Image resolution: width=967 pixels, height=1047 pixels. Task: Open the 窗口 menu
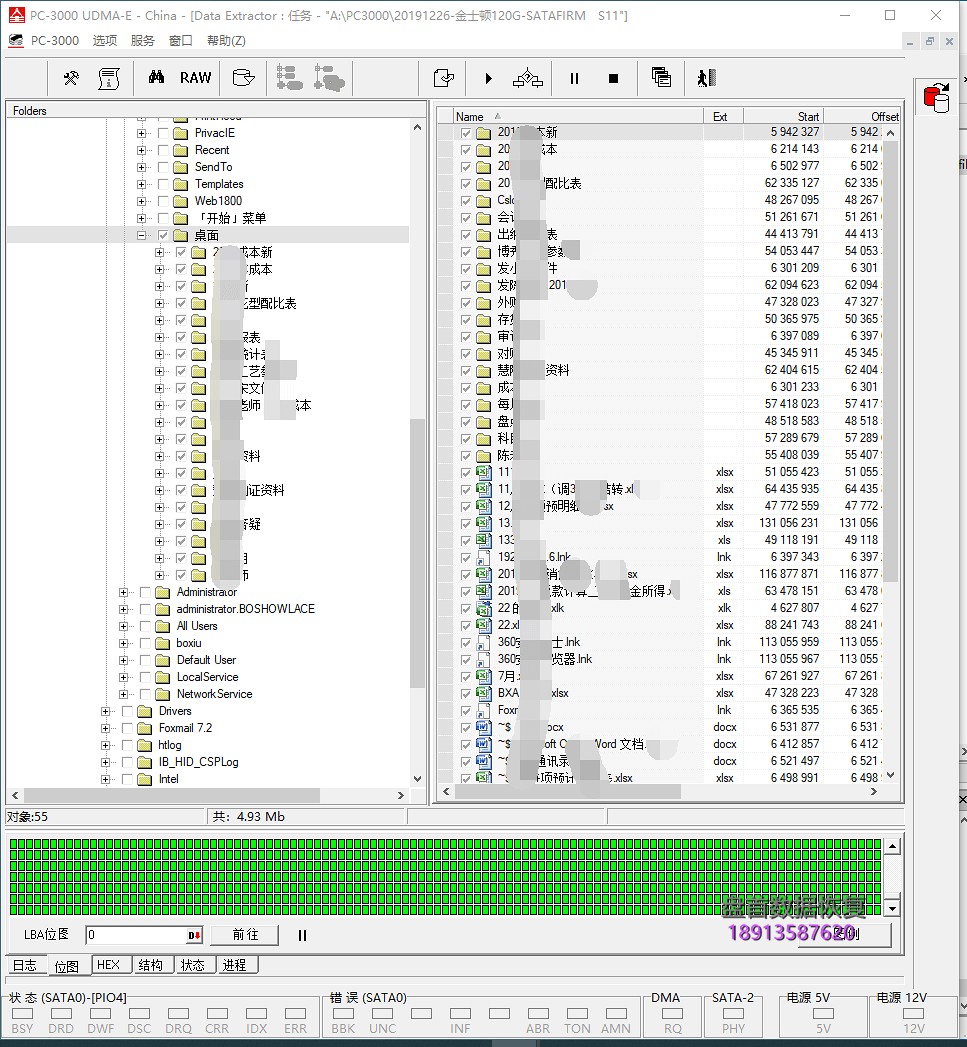tap(181, 41)
